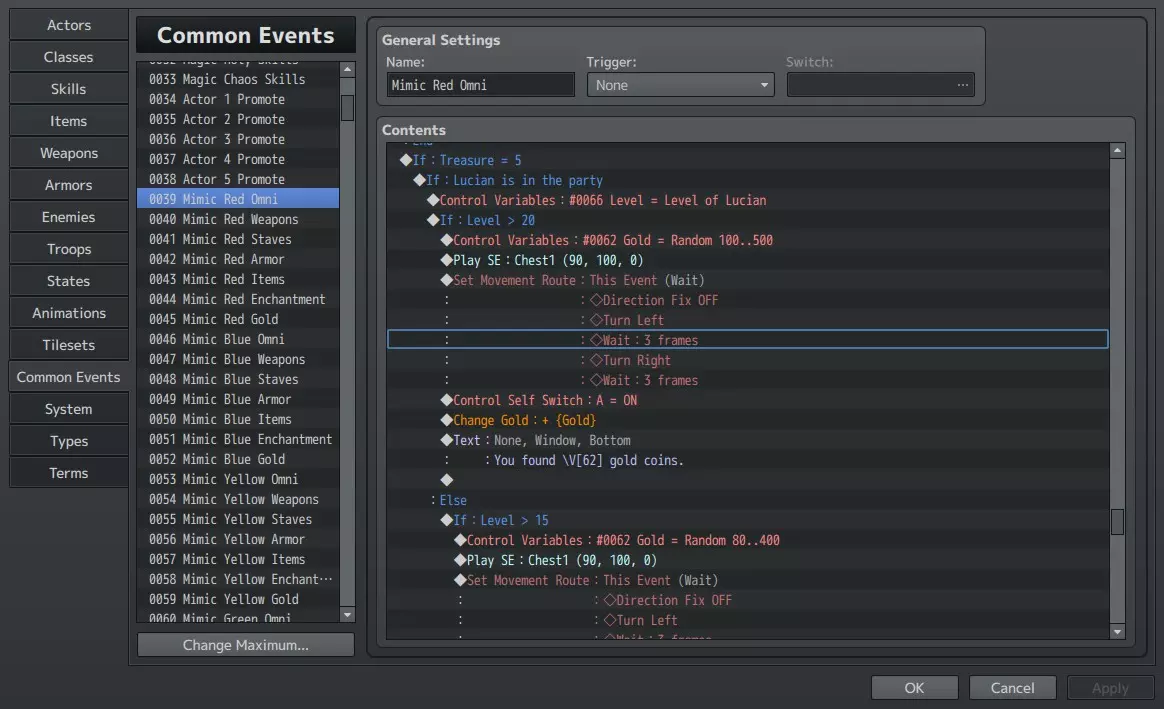
Task: Click the Cancel button
Action: (1012, 688)
